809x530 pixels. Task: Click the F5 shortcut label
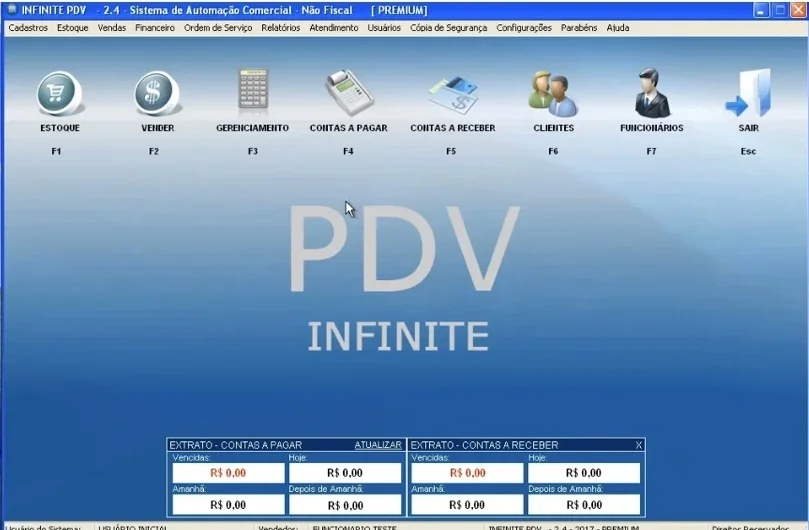(451, 151)
